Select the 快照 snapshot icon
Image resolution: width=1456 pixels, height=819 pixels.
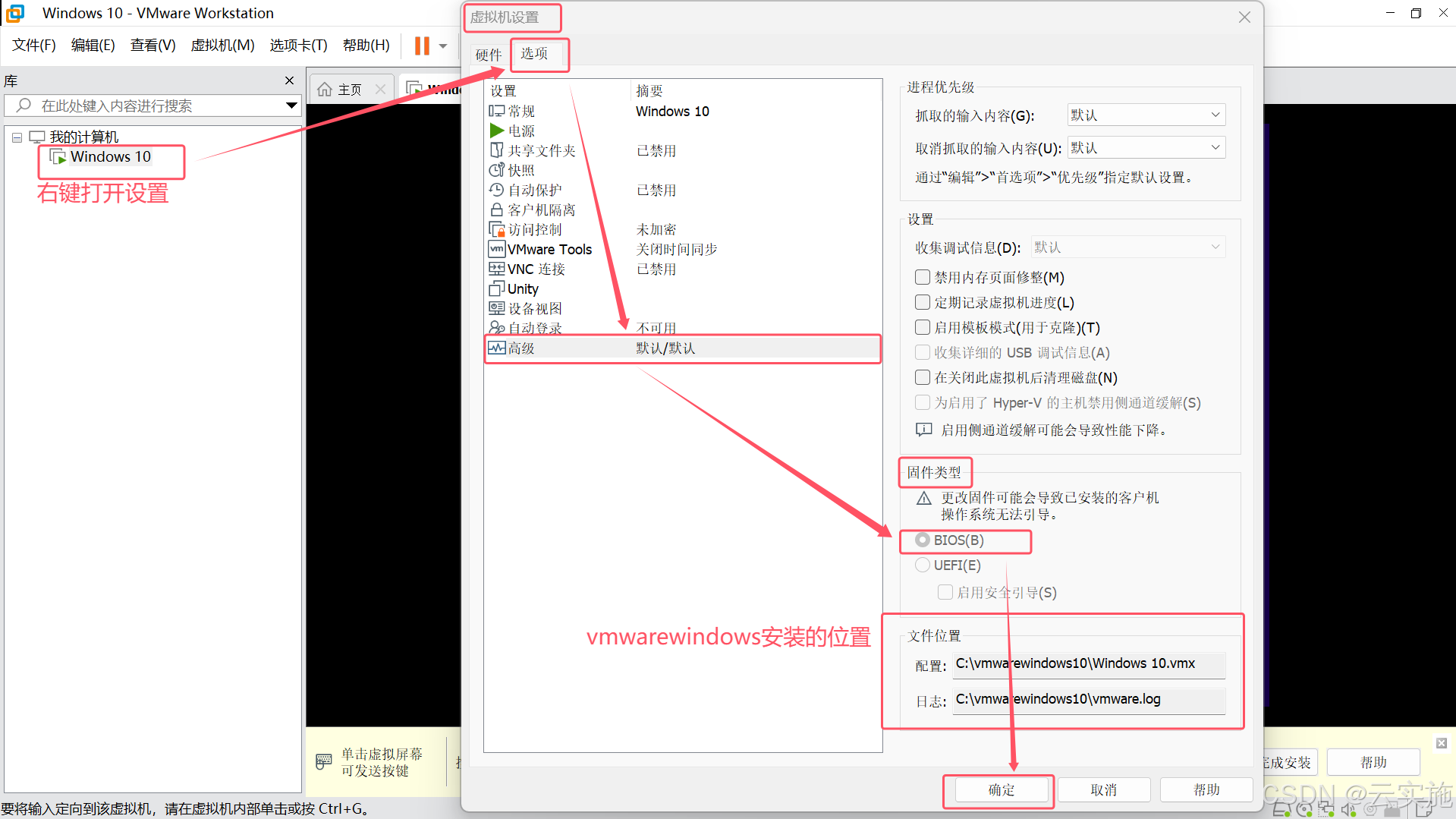[x=496, y=170]
